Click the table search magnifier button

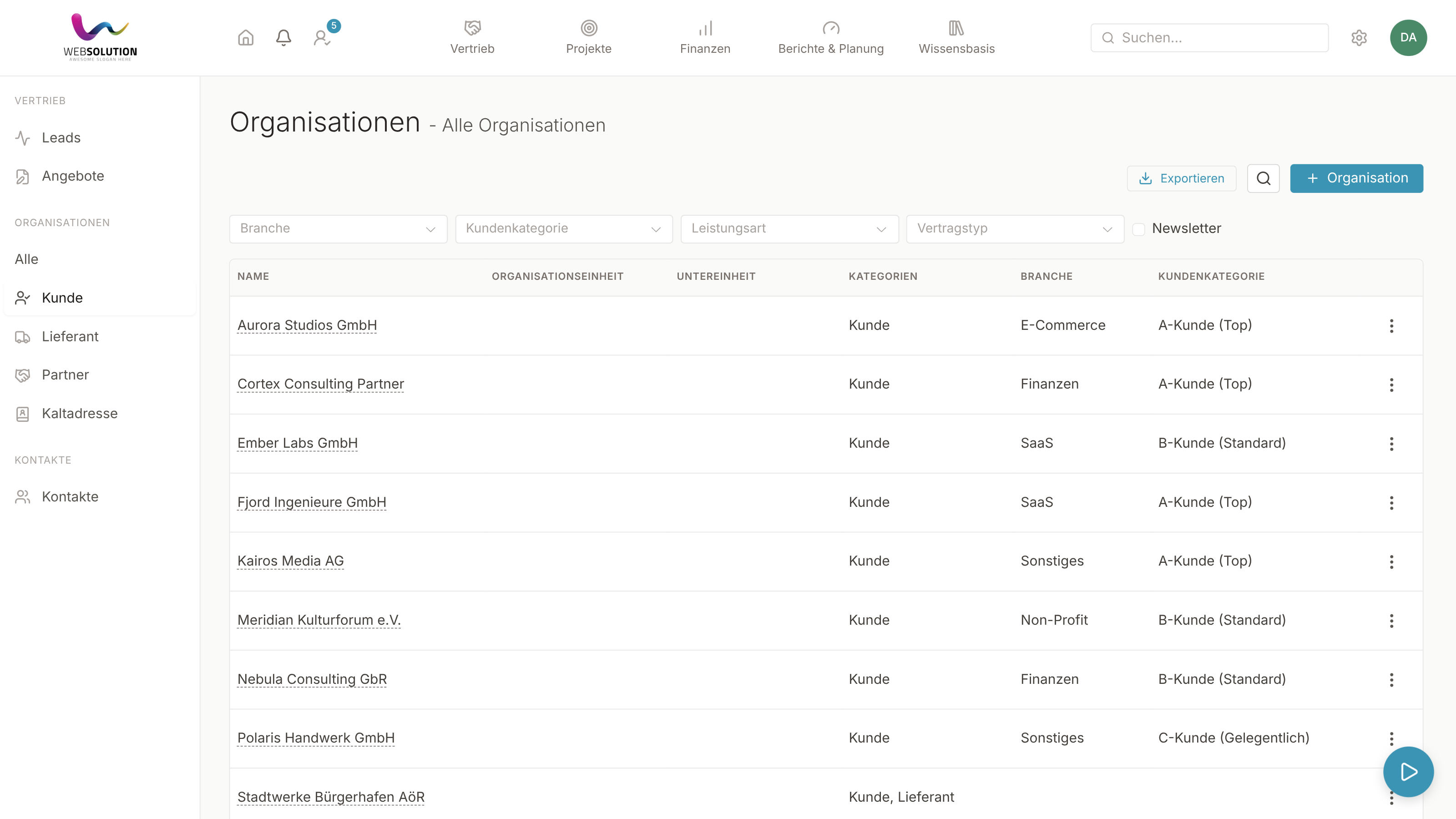point(1263,179)
